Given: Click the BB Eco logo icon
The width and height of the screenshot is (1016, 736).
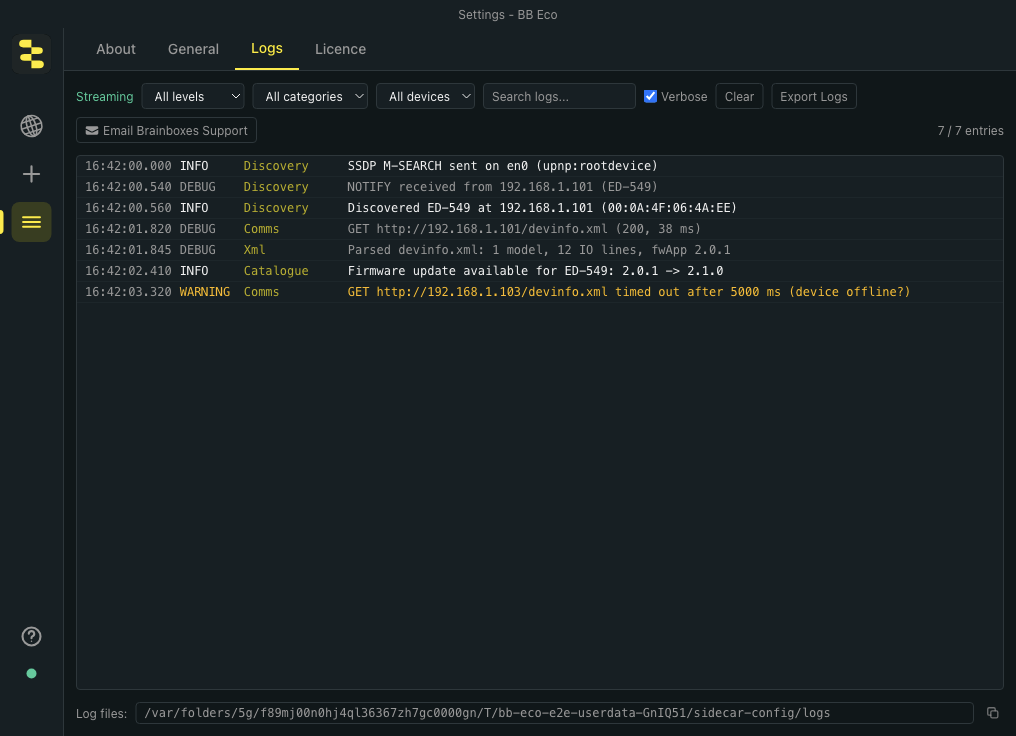Looking at the screenshot, I should click(x=31, y=53).
